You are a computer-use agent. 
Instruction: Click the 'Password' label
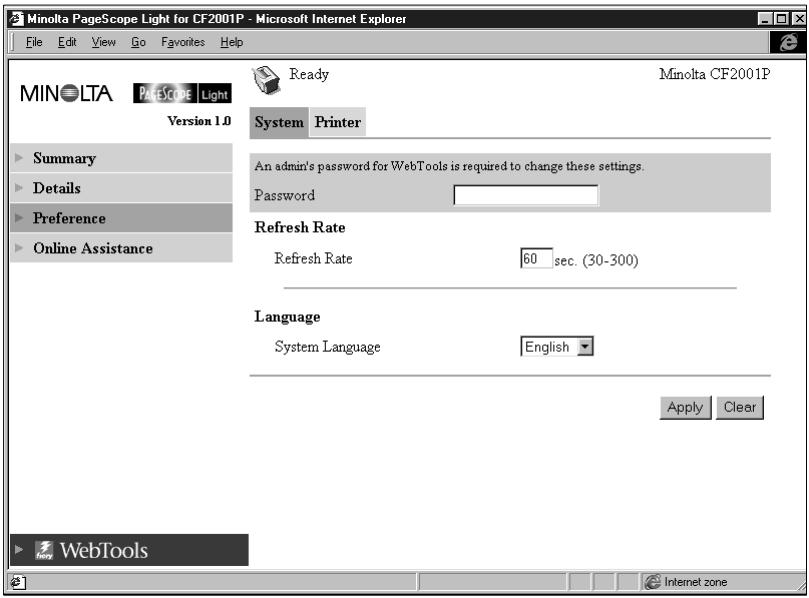coord(284,195)
